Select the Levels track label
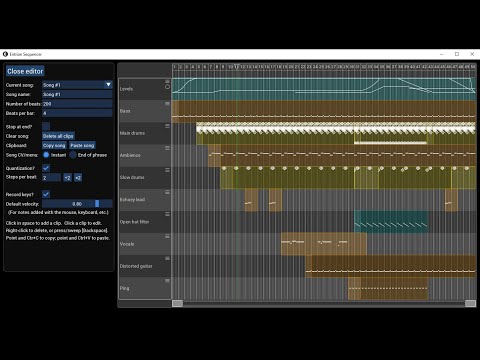Screen dimensions: 480x360 tap(126, 89)
